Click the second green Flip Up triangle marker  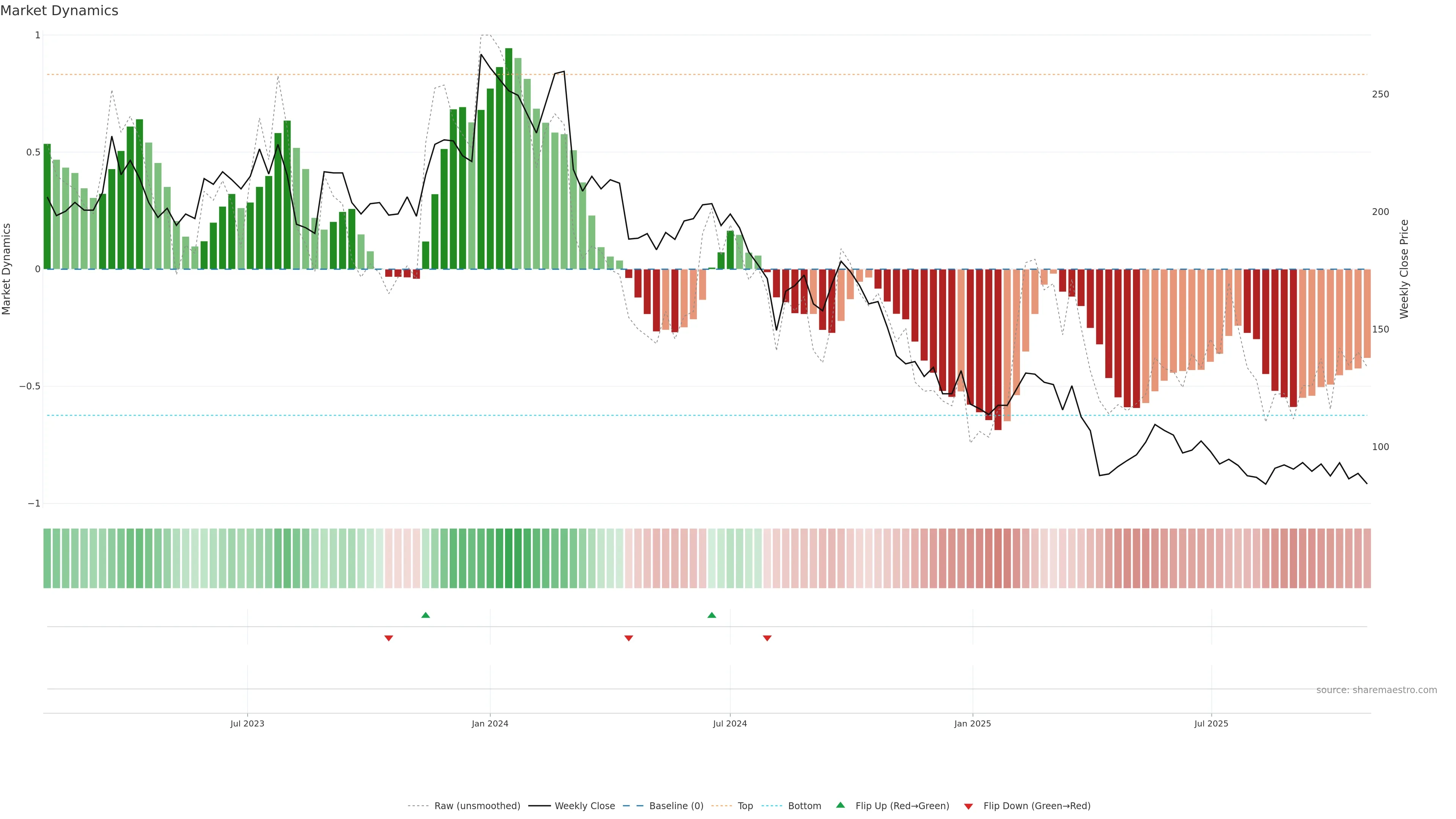coord(712,615)
